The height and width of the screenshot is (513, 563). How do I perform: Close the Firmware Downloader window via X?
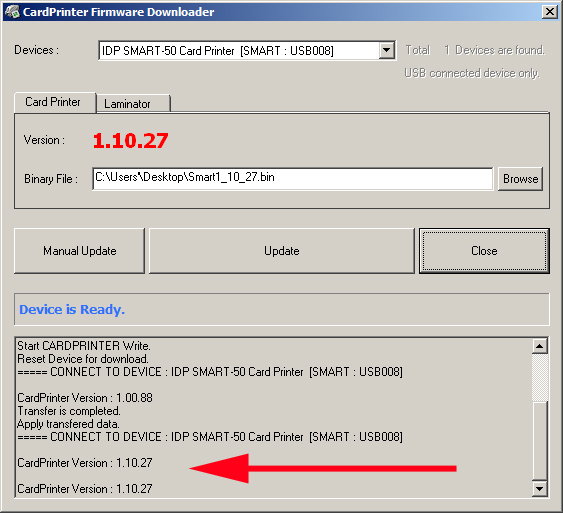[x=550, y=12]
